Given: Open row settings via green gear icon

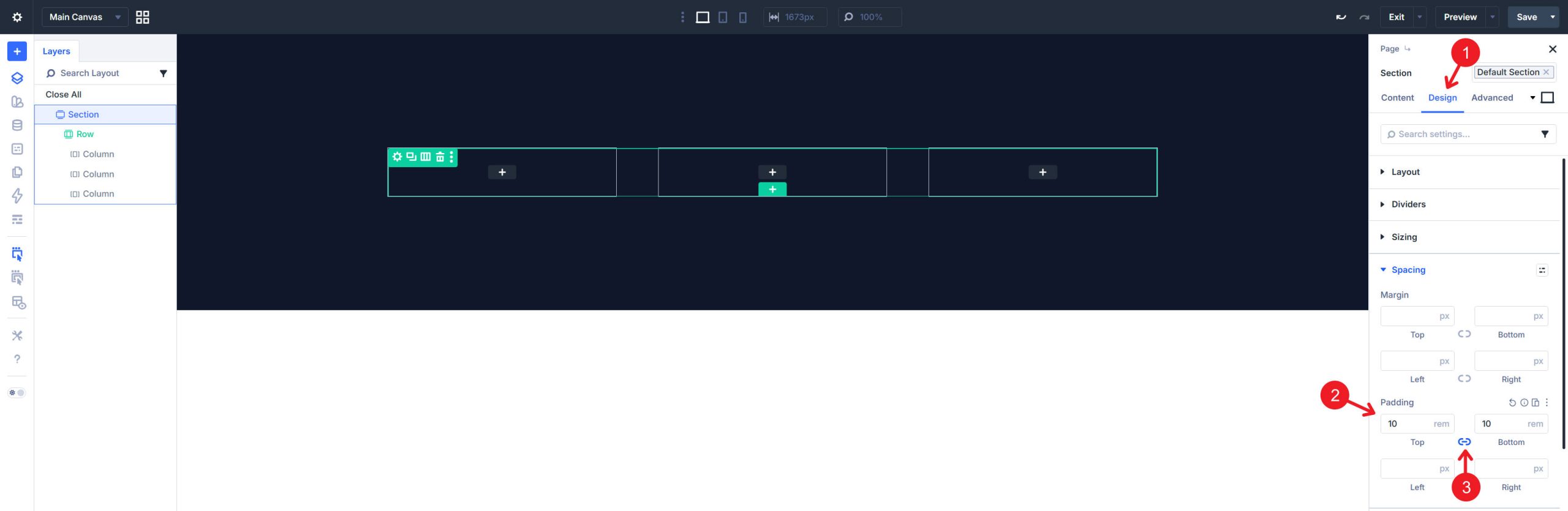Looking at the screenshot, I should pyautogui.click(x=397, y=157).
